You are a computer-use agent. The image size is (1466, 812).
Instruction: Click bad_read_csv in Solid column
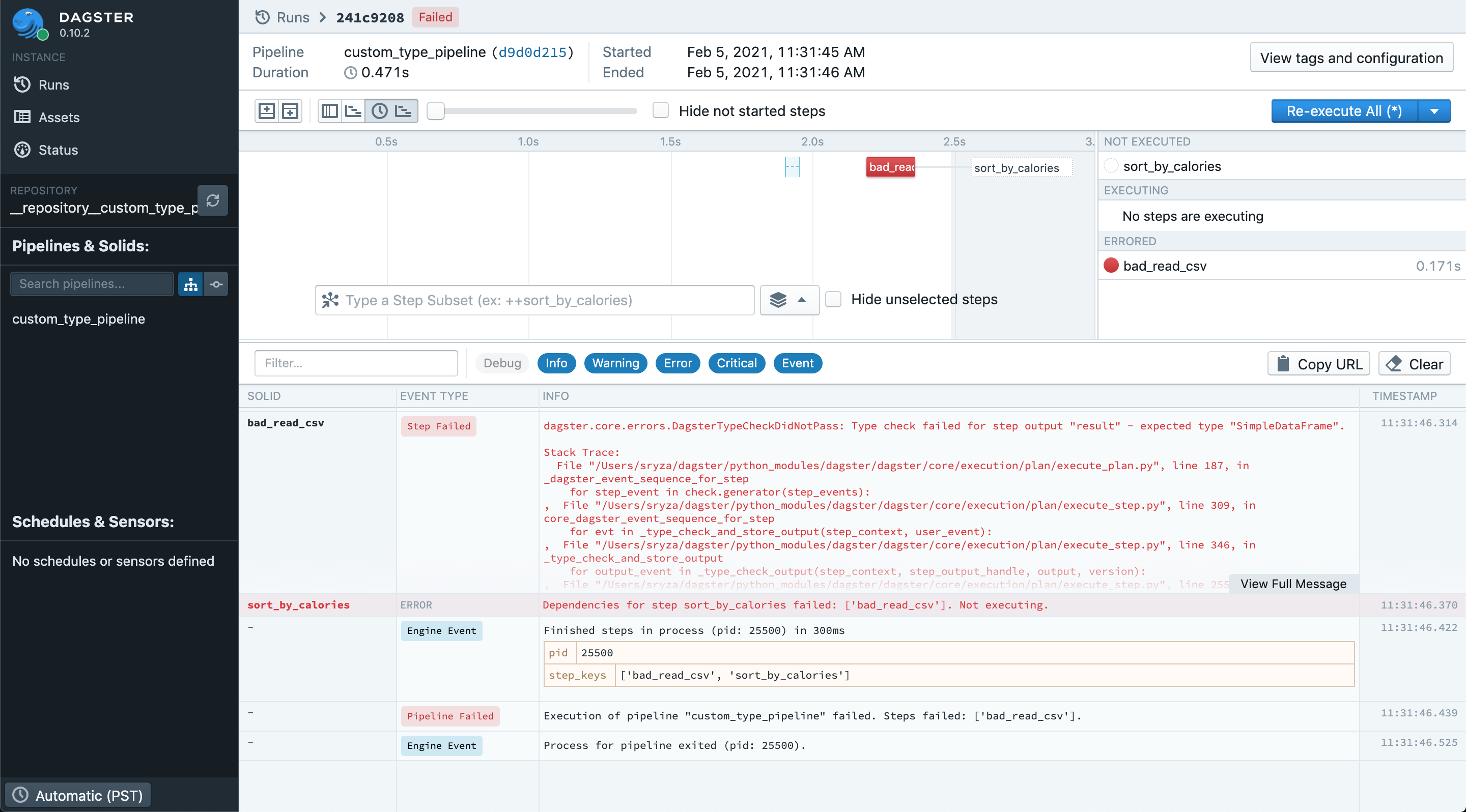coord(286,422)
